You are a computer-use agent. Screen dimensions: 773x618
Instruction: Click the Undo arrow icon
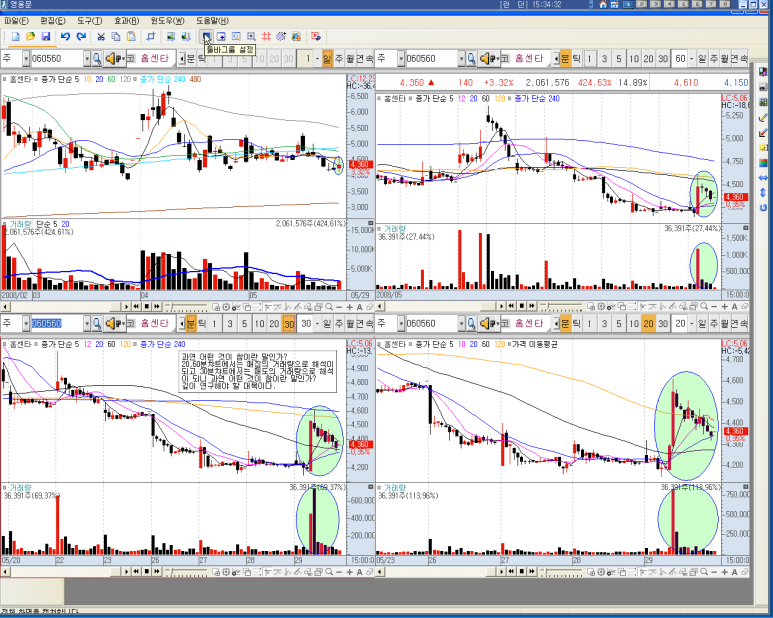(x=65, y=37)
